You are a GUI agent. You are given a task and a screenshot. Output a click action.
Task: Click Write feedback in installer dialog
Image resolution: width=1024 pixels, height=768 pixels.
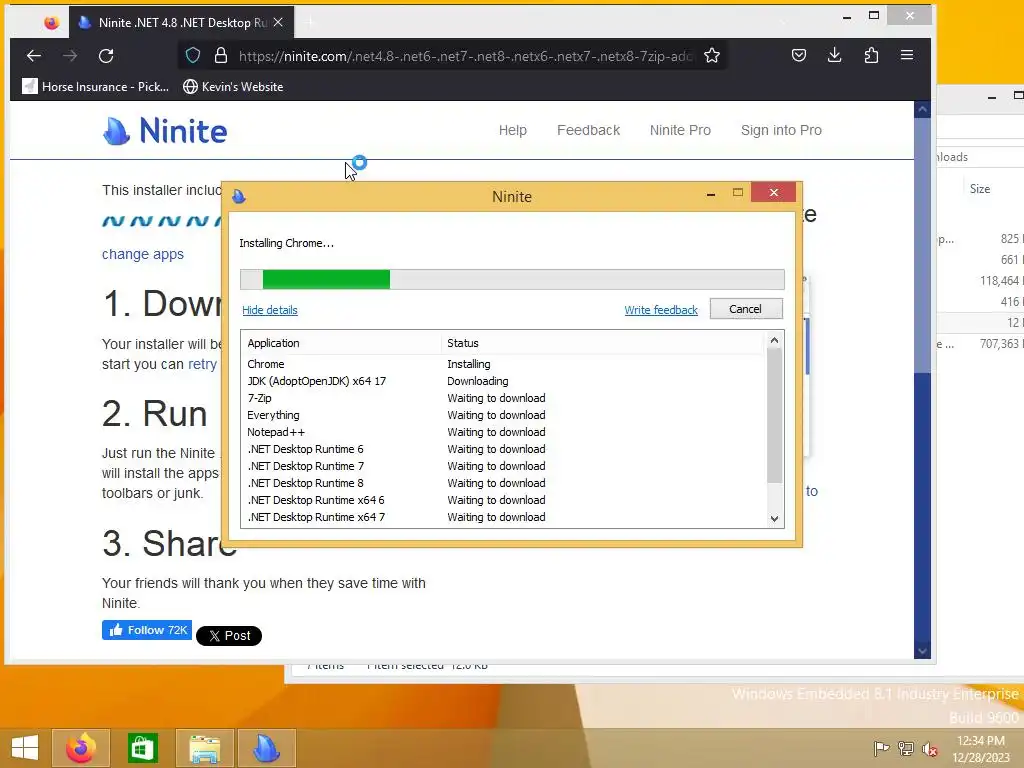[x=661, y=310]
